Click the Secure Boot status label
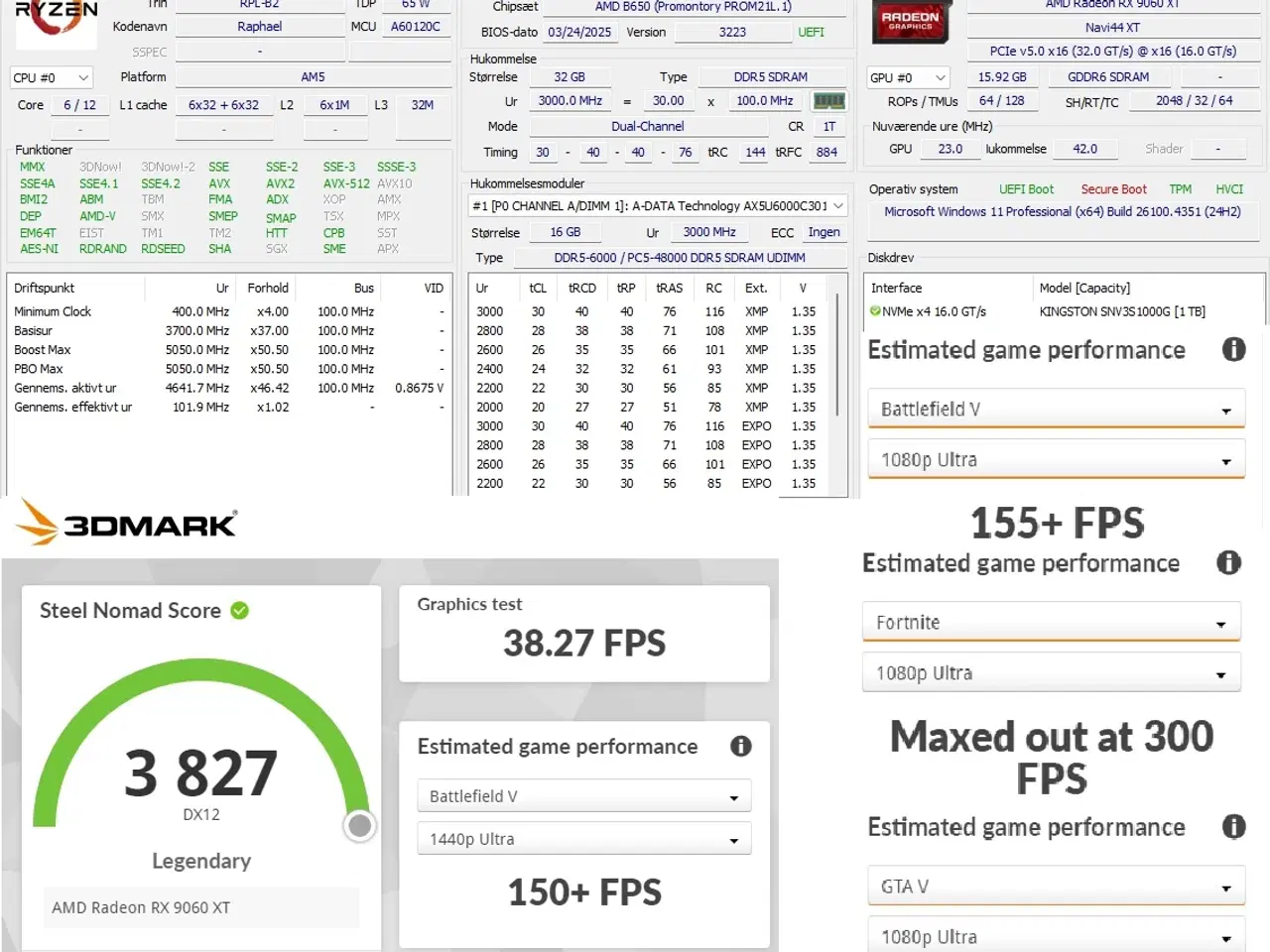1270x952 pixels. [x=1113, y=189]
